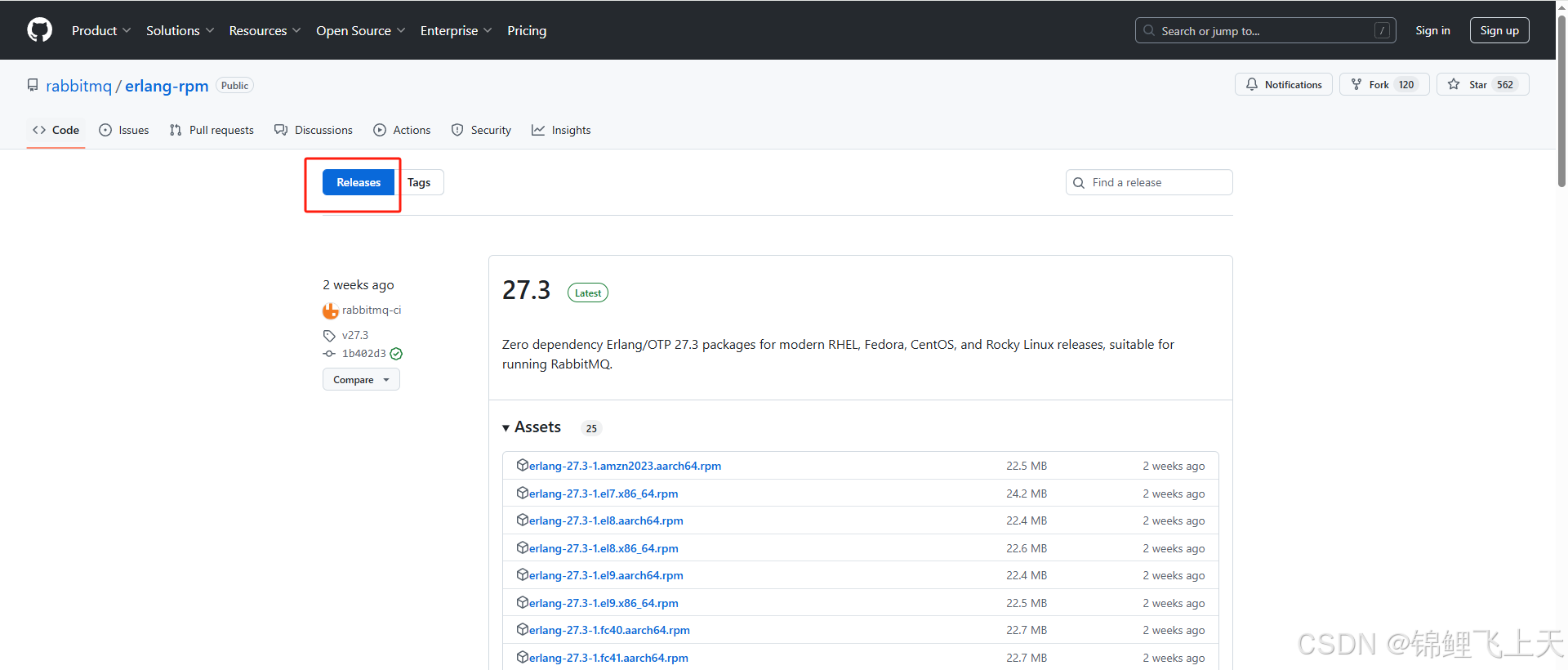The height and width of the screenshot is (670, 1568).
Task: Click the Sign up button
Action: tap(1499, 30)
